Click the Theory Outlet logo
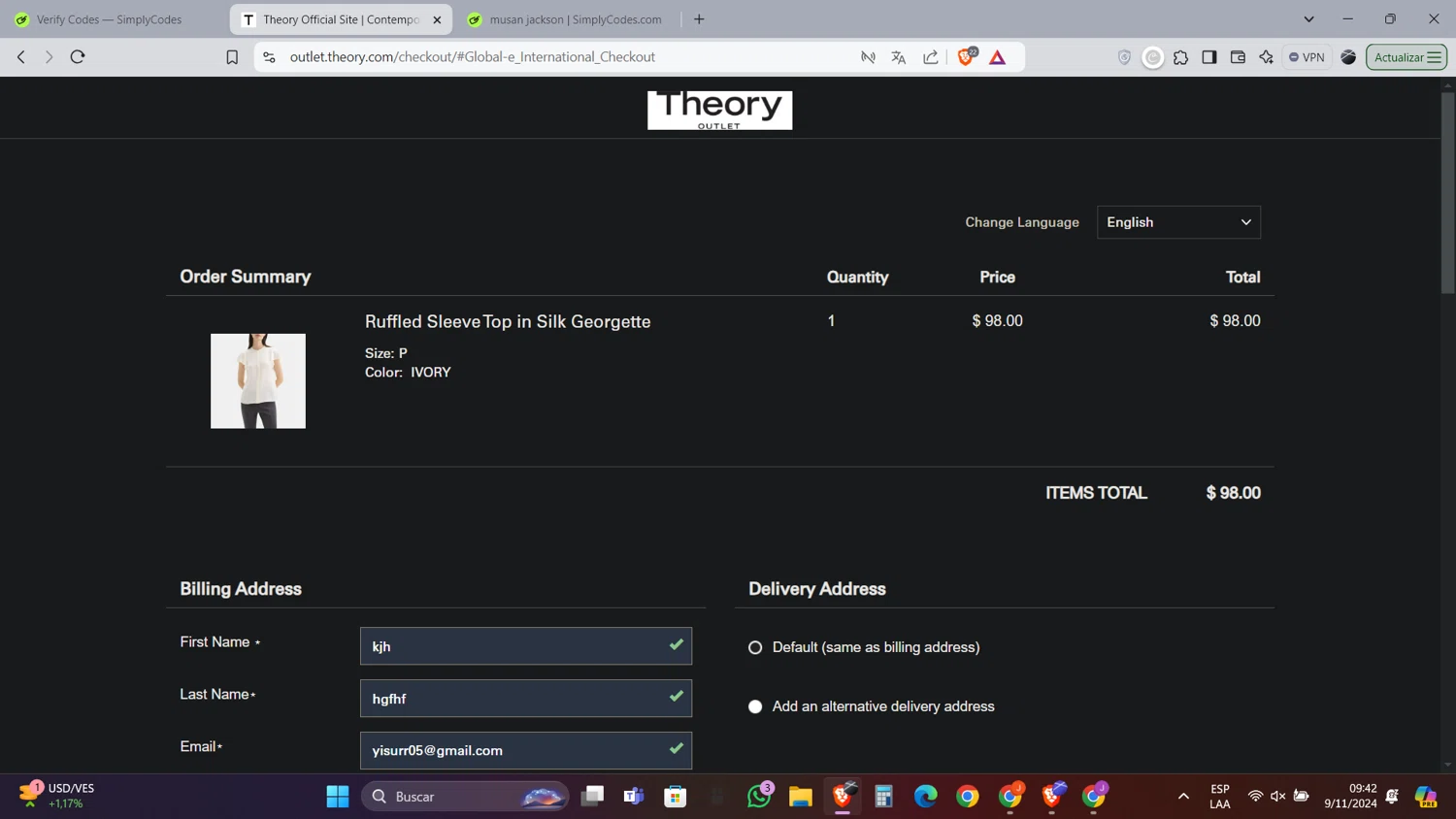The width and height of the screenshot is (1456, 819). tap(719, 110)
